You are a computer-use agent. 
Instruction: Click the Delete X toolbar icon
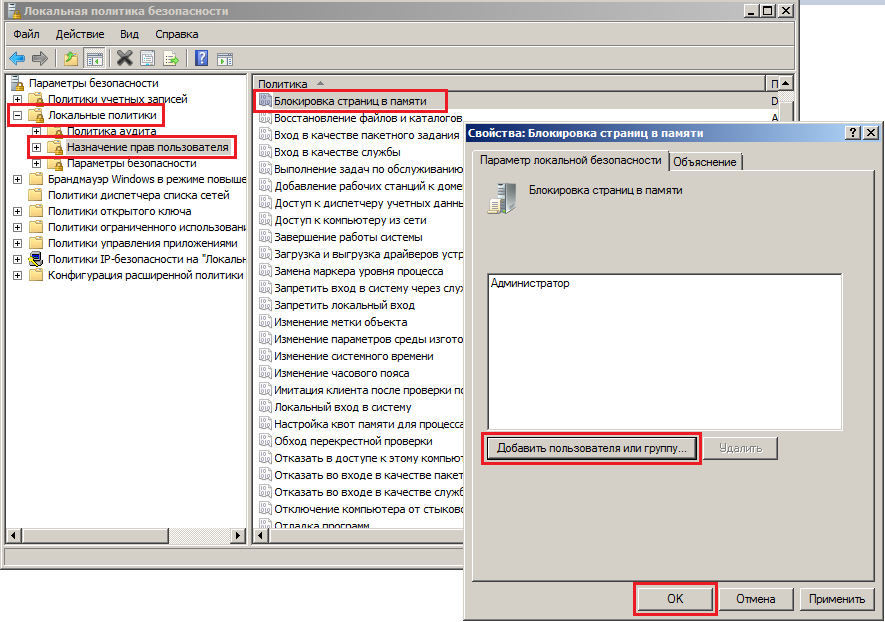(x=124, y=58)
